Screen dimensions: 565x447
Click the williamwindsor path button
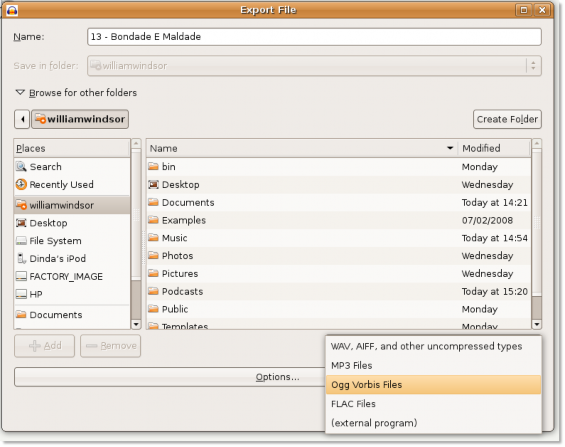tap(80, 119)
